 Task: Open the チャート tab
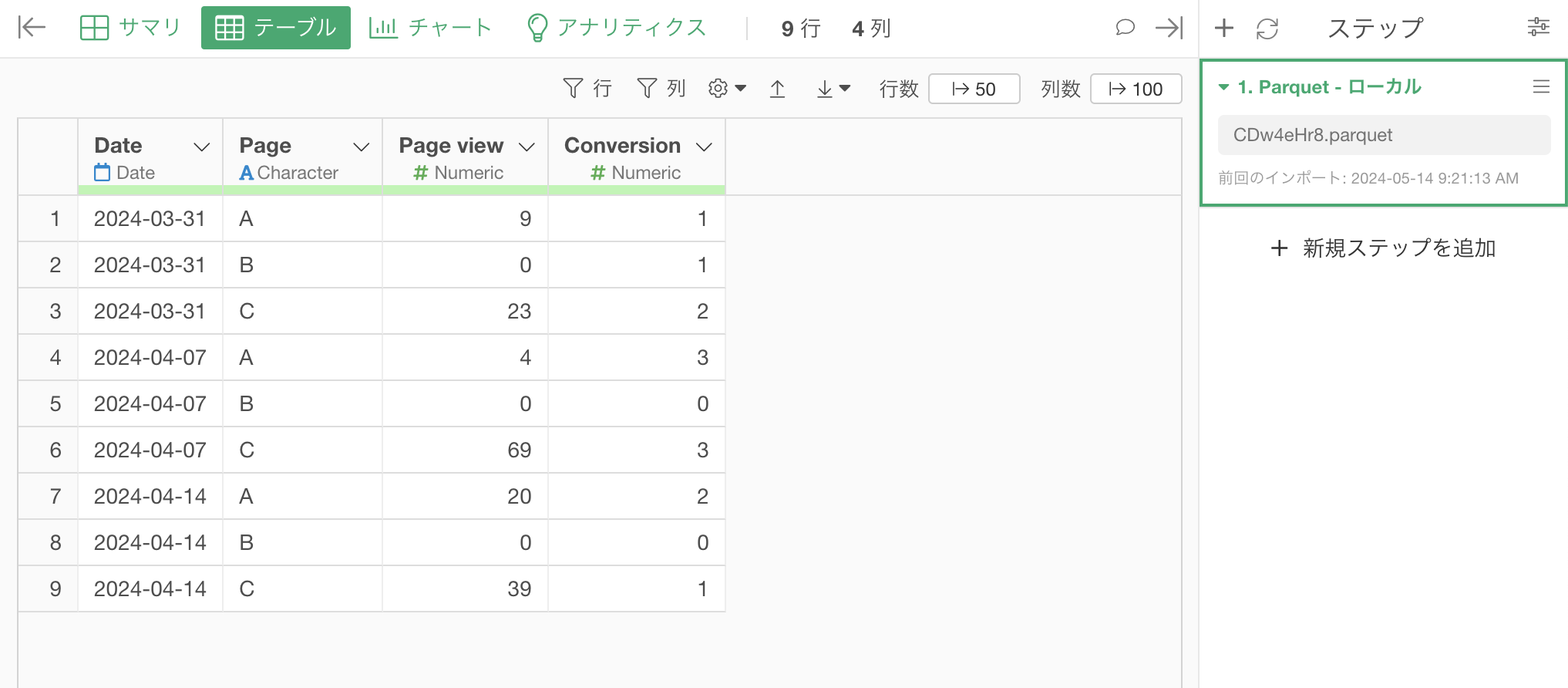click(x=430, y=28)
